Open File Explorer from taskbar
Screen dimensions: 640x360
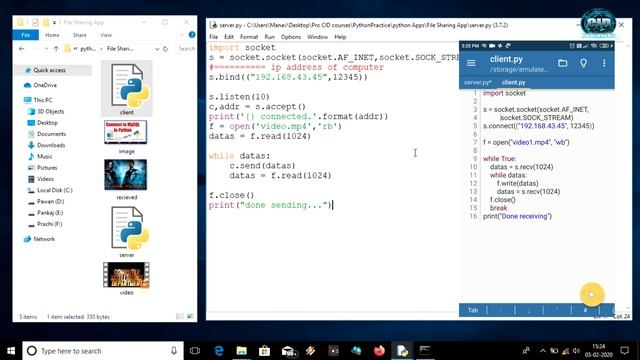pos(241,351)
